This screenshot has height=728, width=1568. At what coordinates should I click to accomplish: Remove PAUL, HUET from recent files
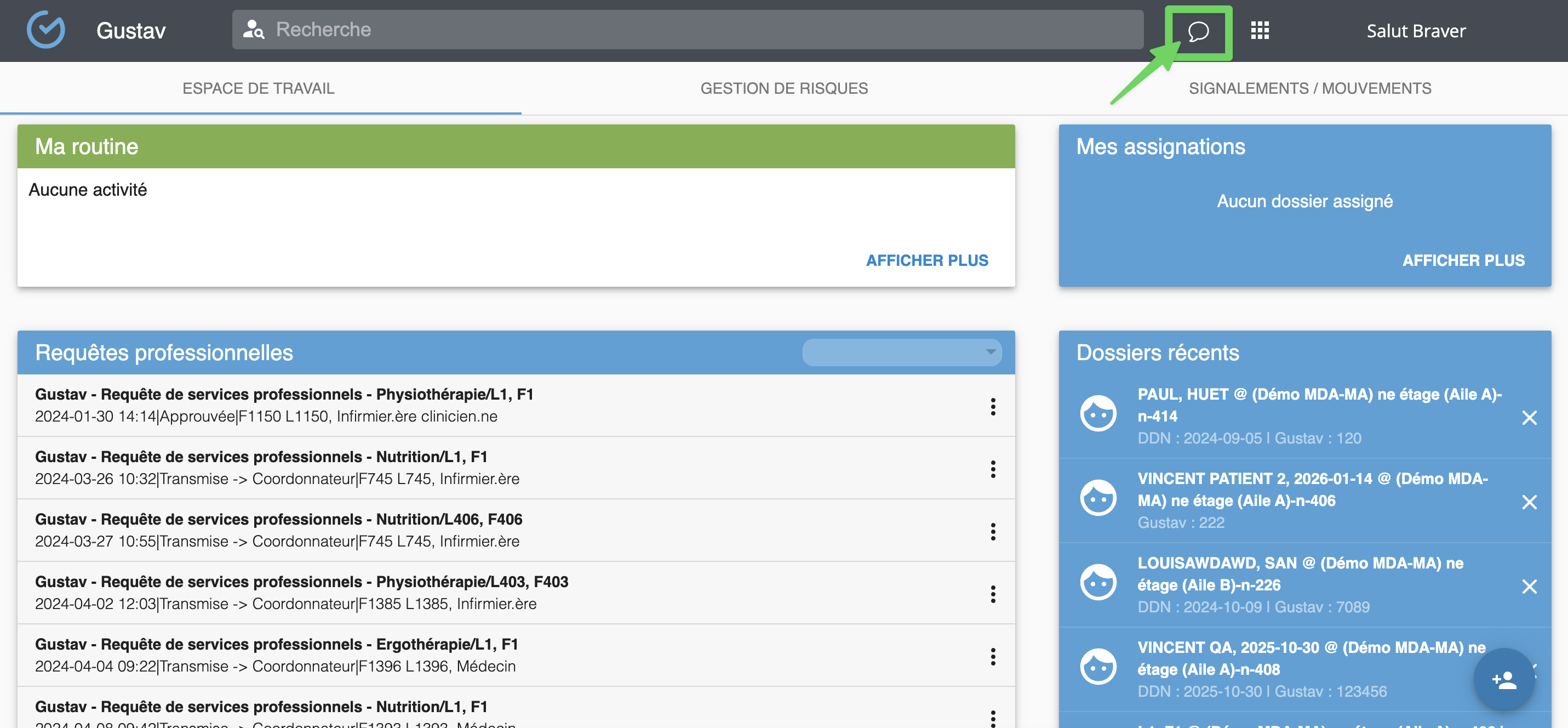point(1529,417)
